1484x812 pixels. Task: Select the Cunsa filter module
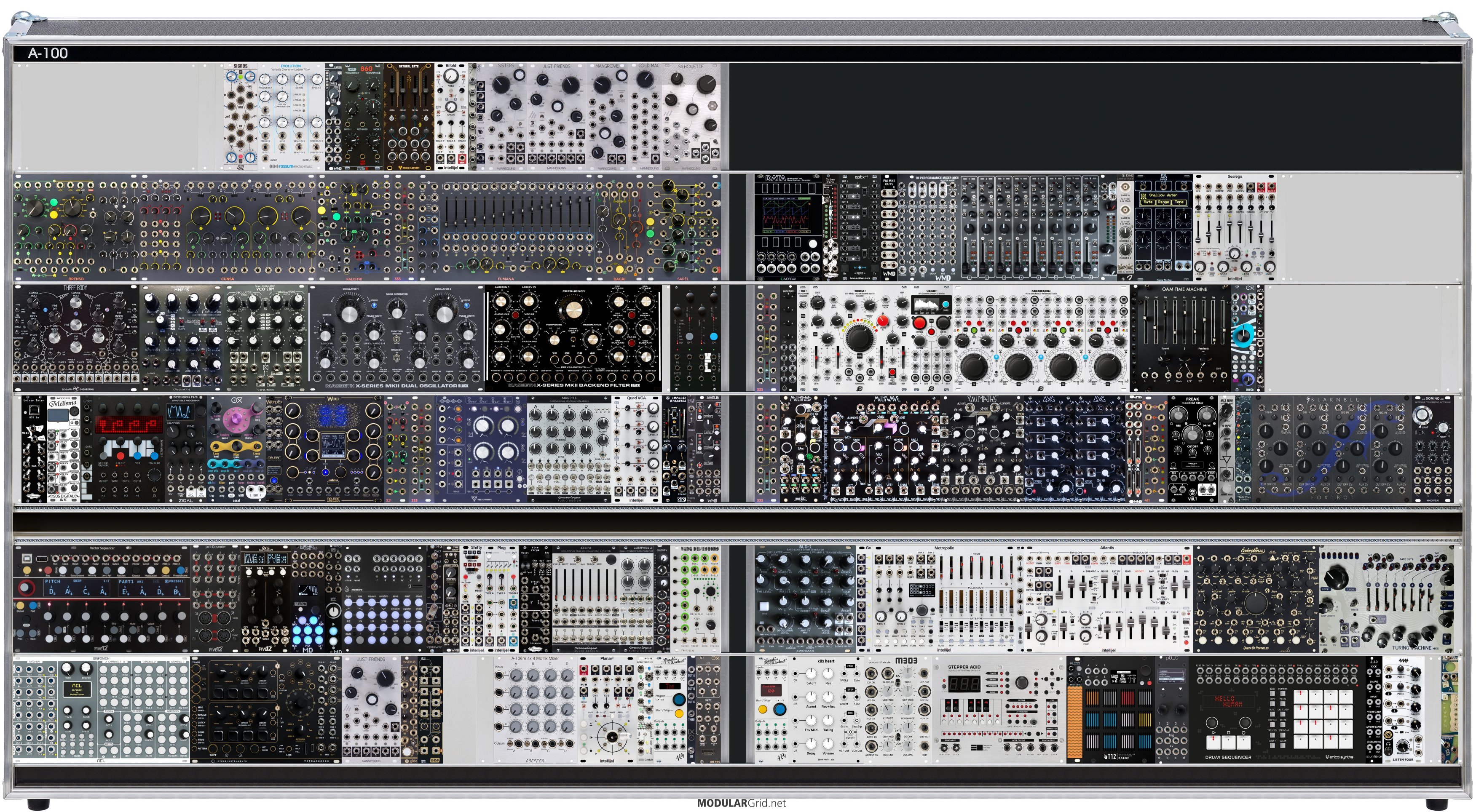pos(228,229)
